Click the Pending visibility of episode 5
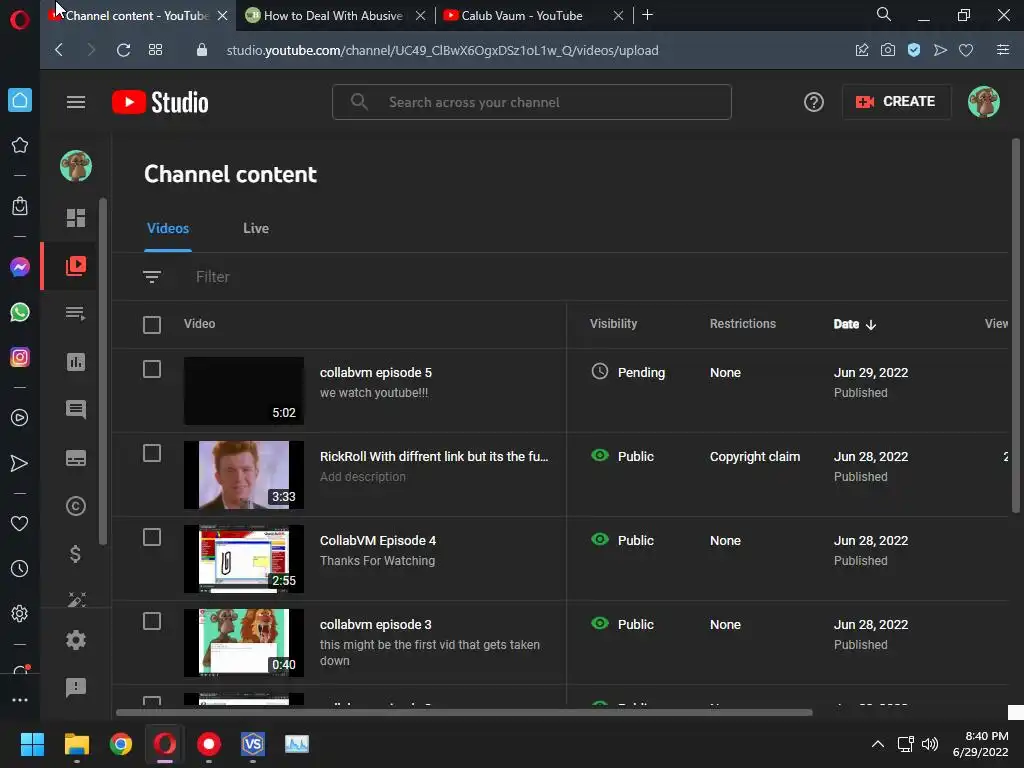The image size is (1024, 768). coord(628,372)
